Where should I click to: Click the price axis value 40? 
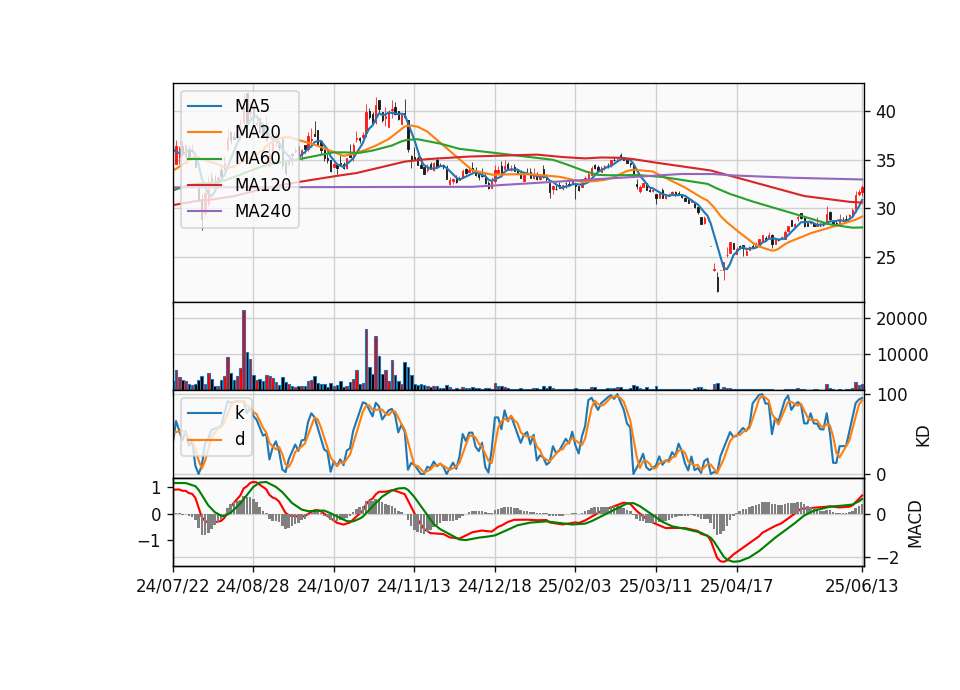click(886, 112)
